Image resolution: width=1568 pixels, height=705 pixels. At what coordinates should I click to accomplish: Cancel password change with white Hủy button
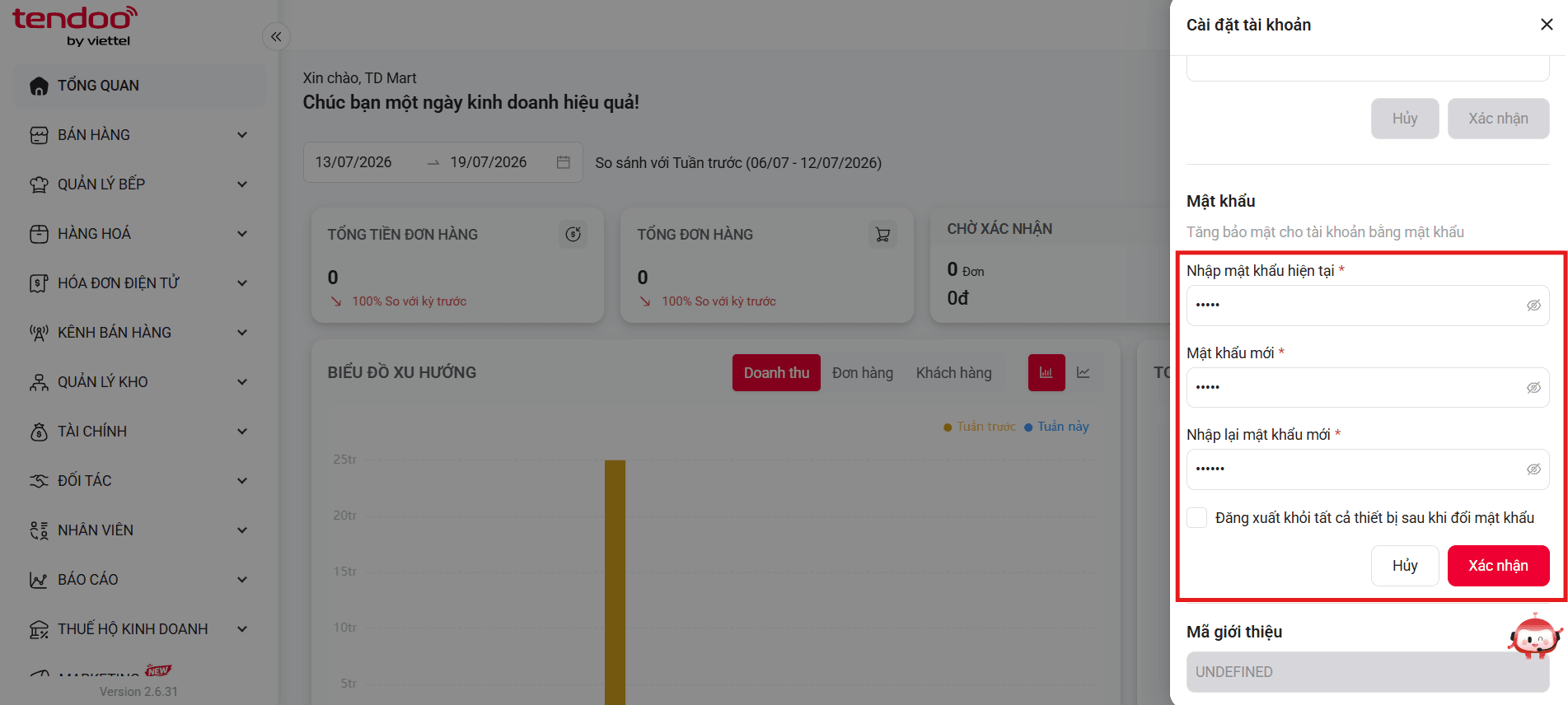(x=1405, y=566)
